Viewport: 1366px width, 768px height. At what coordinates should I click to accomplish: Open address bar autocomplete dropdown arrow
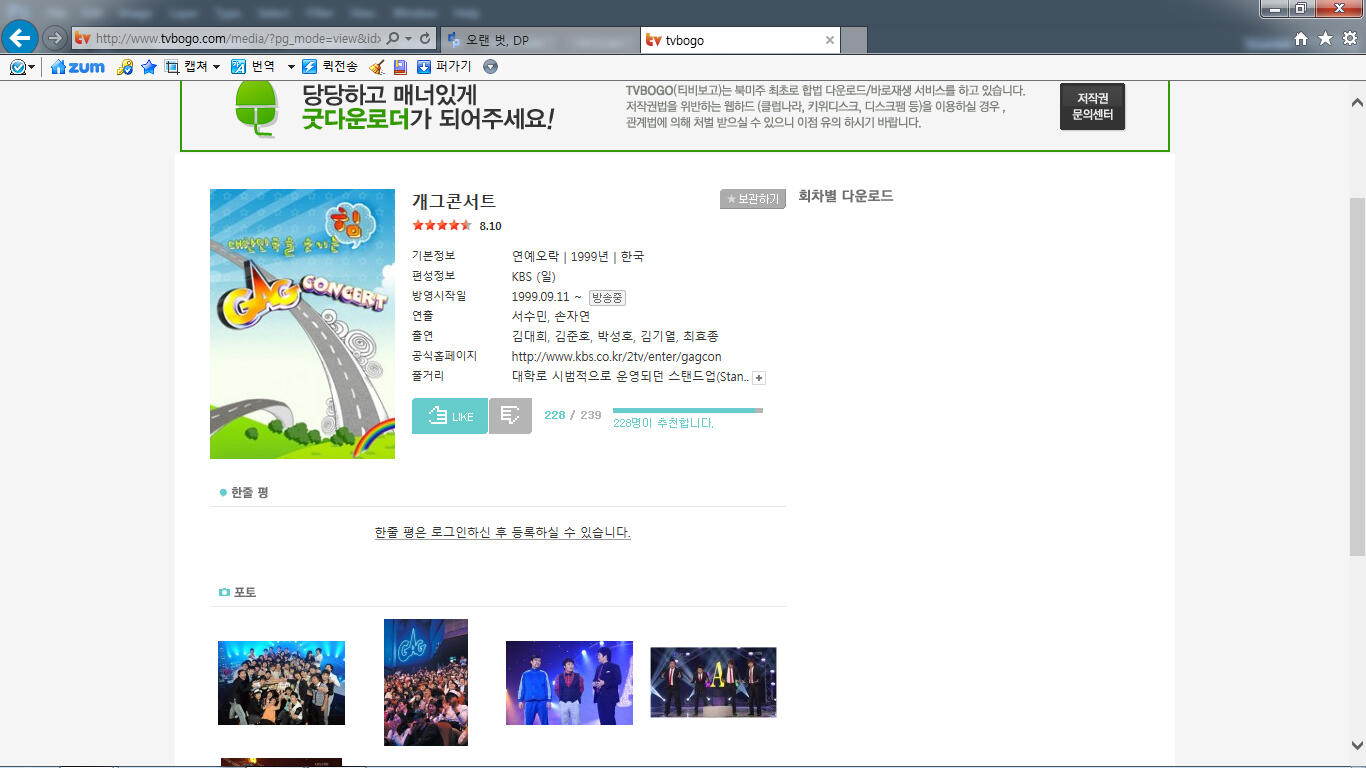tap(409, 39)
